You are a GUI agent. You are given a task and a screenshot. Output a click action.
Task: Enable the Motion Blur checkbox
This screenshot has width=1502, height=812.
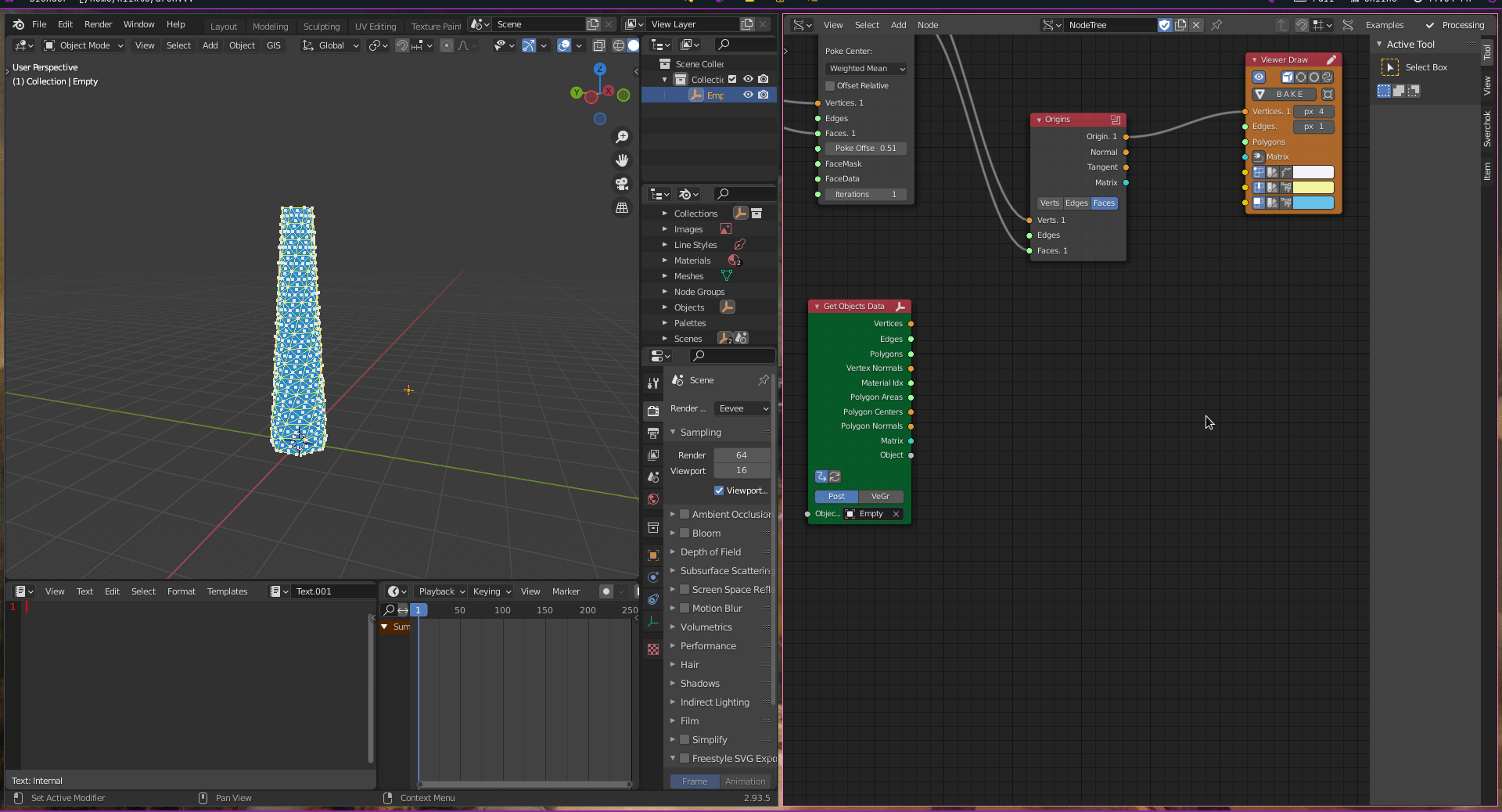click(x=685, y=608)
